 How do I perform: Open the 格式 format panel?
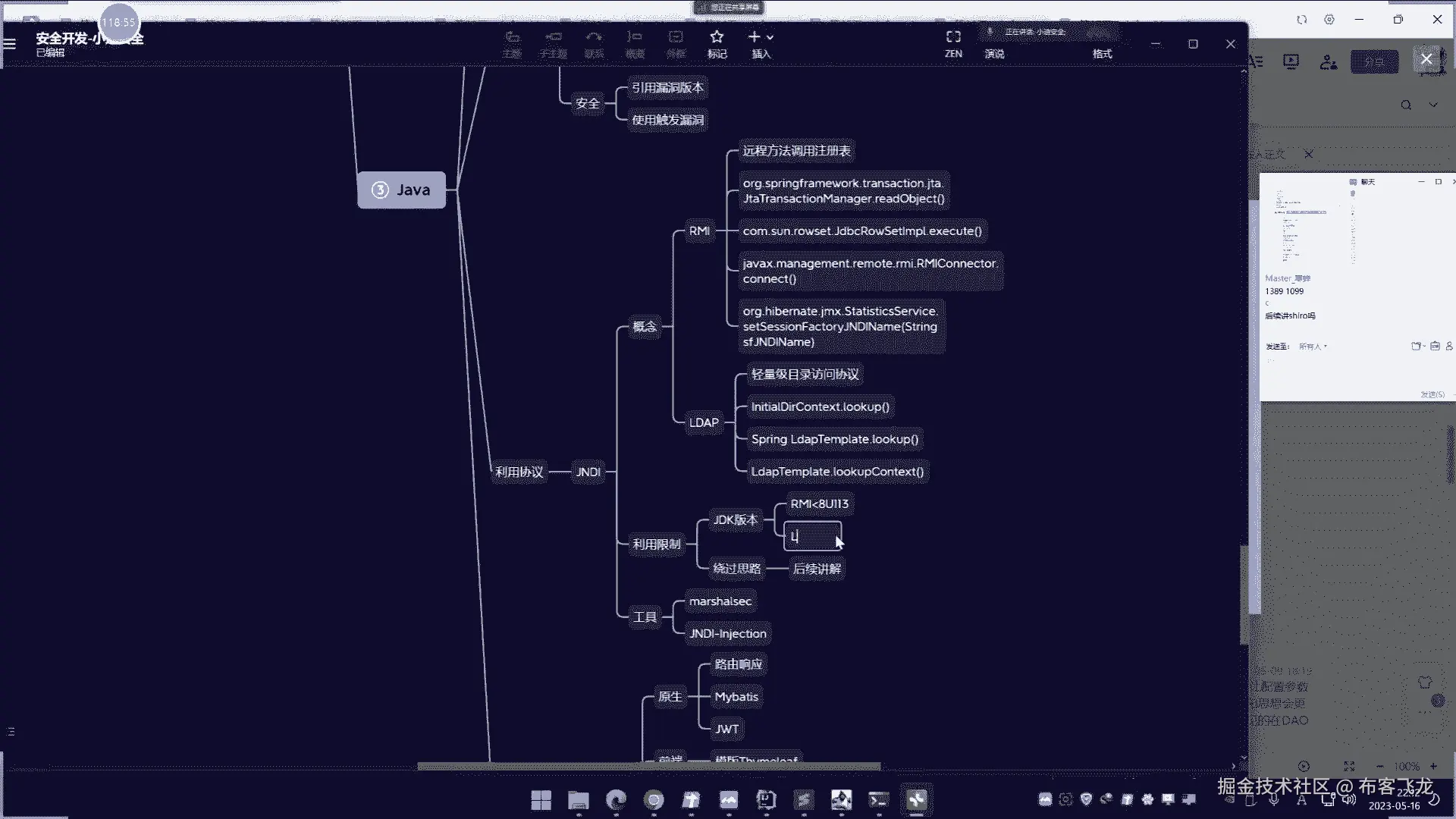pyautogui.click(x=1102, y=54)
